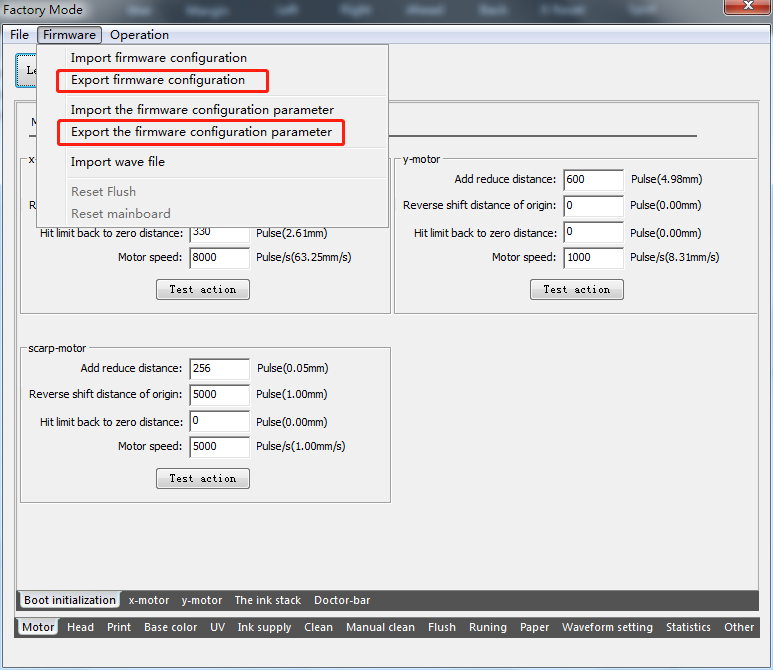Go to the Manual clean tab
Screen dimensions: 773x670
coord(380,627)
